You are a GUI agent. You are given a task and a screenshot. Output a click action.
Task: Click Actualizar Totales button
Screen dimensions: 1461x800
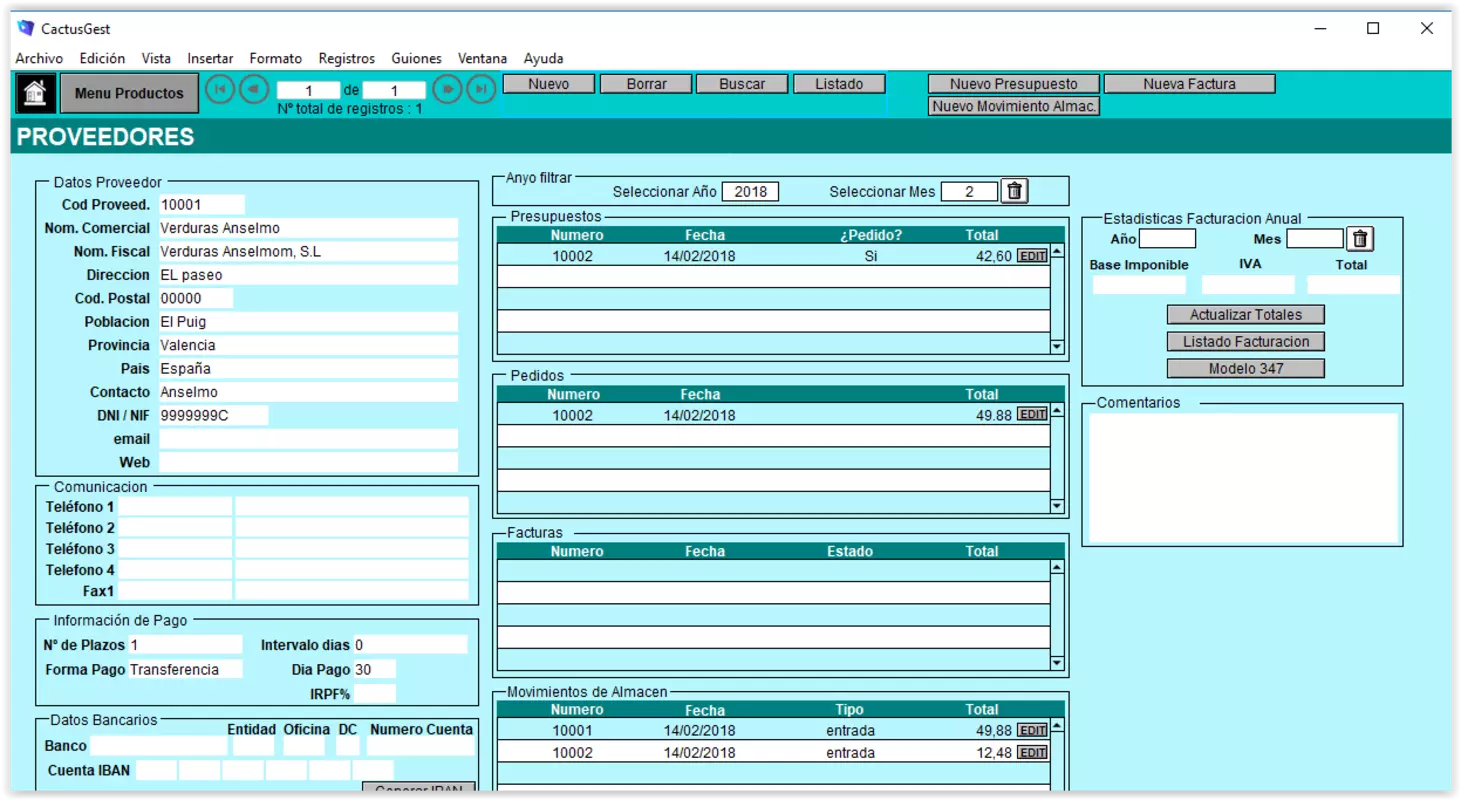(1246, 315)
